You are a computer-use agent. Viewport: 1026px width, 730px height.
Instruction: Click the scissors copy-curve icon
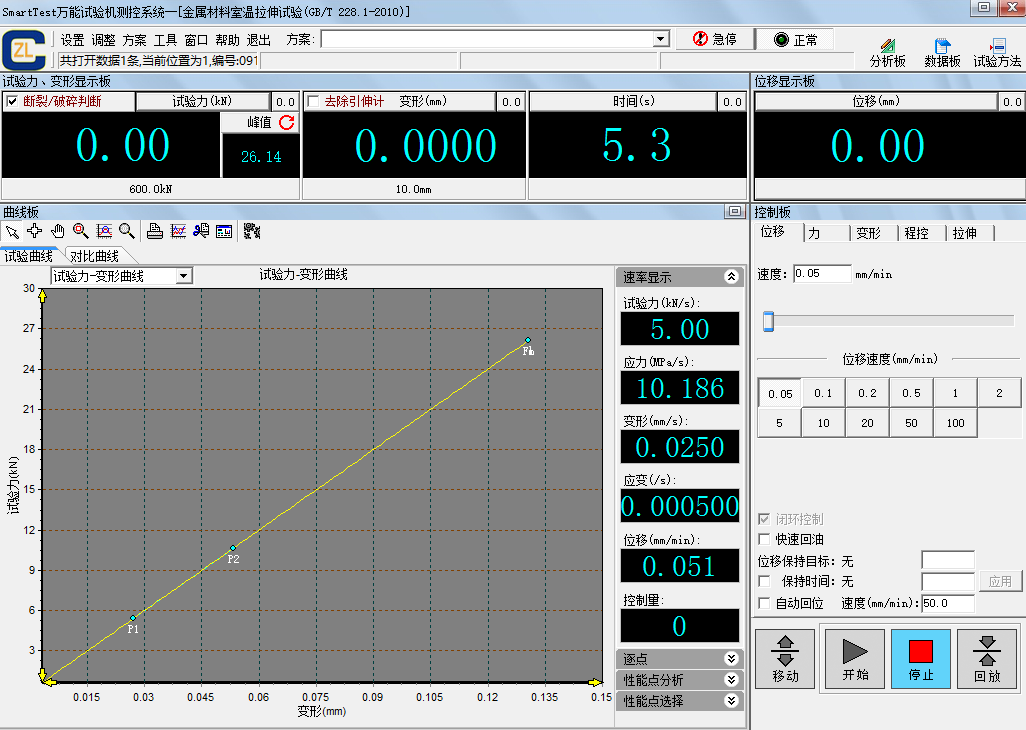[x=201, y=231]
